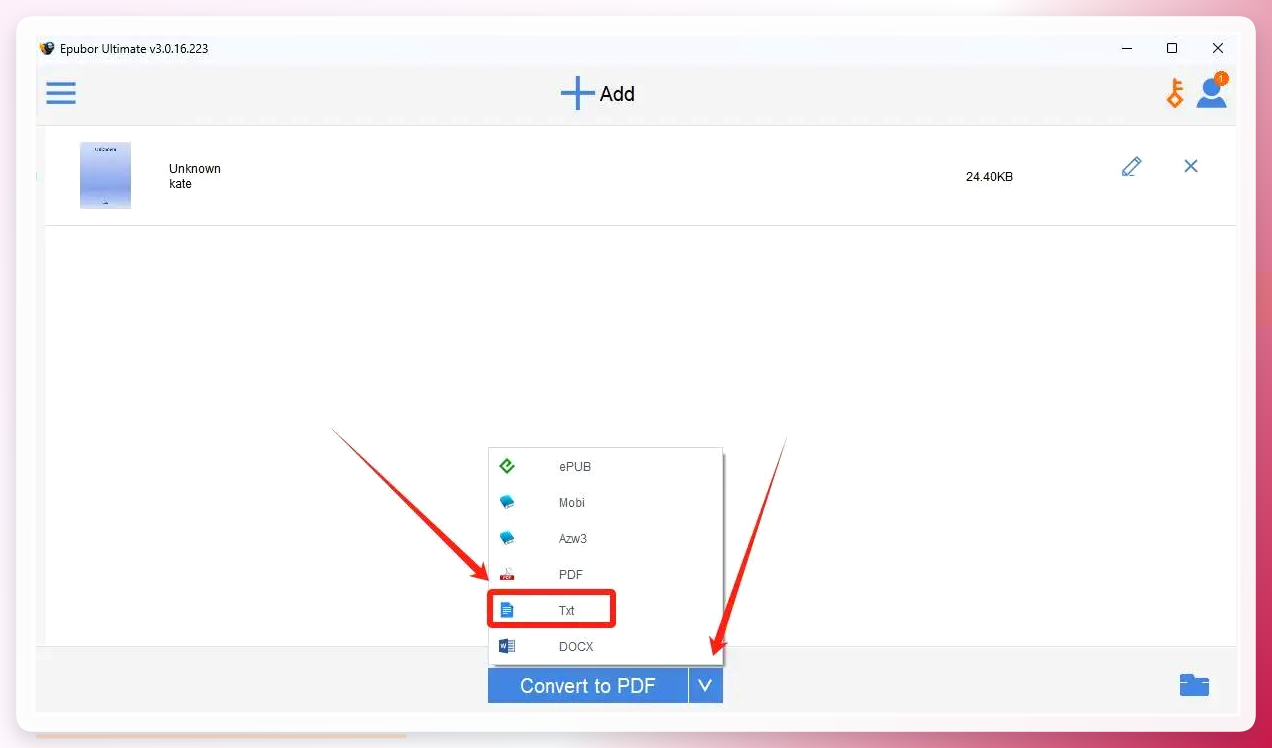Choose ePUB output format
The image size is (1272, 748).
[605, 467]
